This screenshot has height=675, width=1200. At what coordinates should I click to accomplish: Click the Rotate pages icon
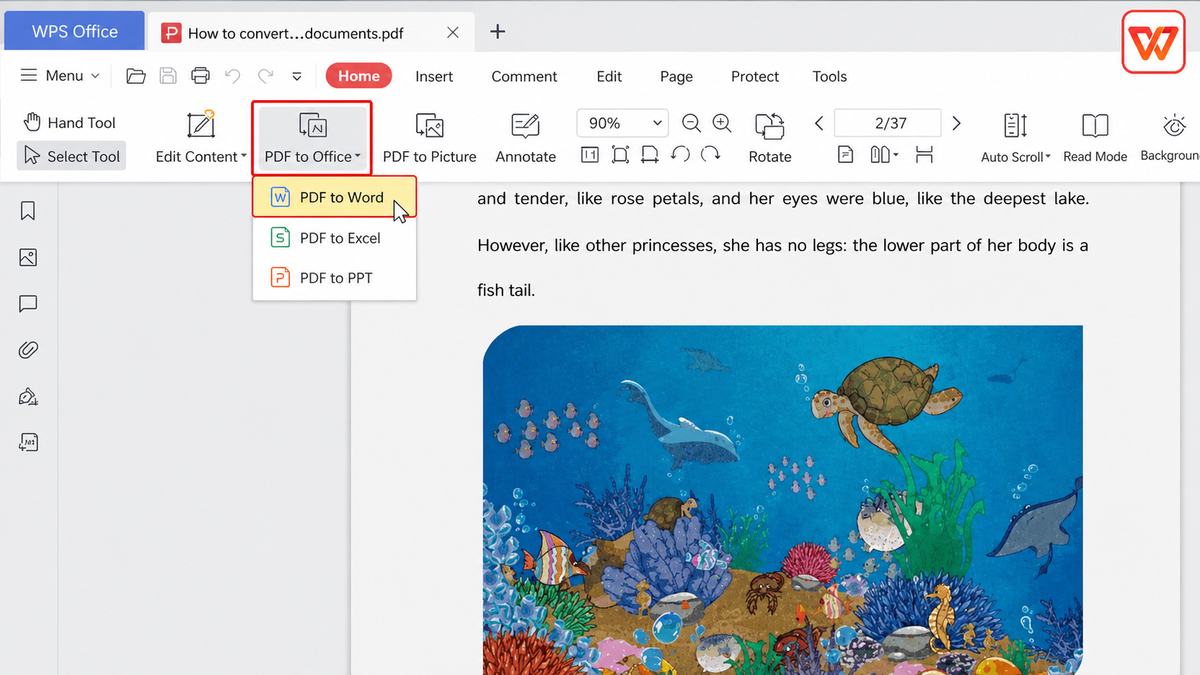click(770, 126)
